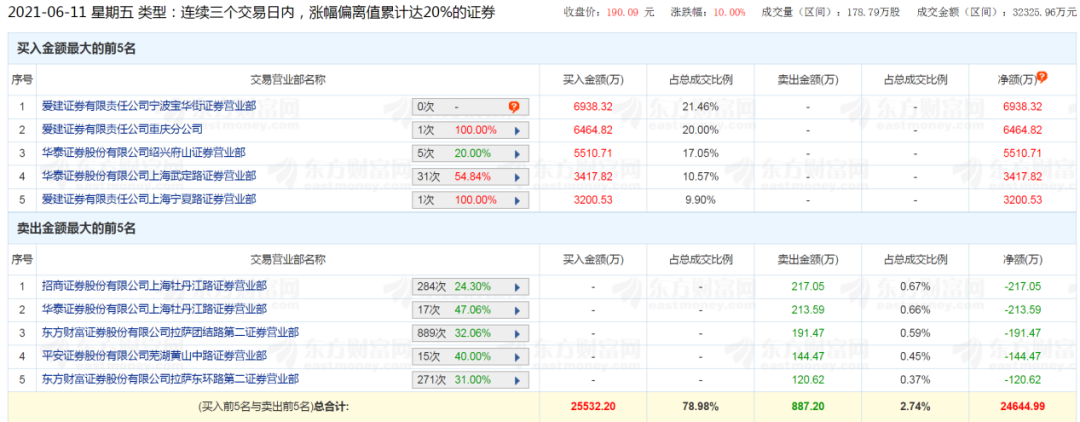Click the 2.74% total sell ratio
1080x422 pixels.
click(x=915, y=407)
